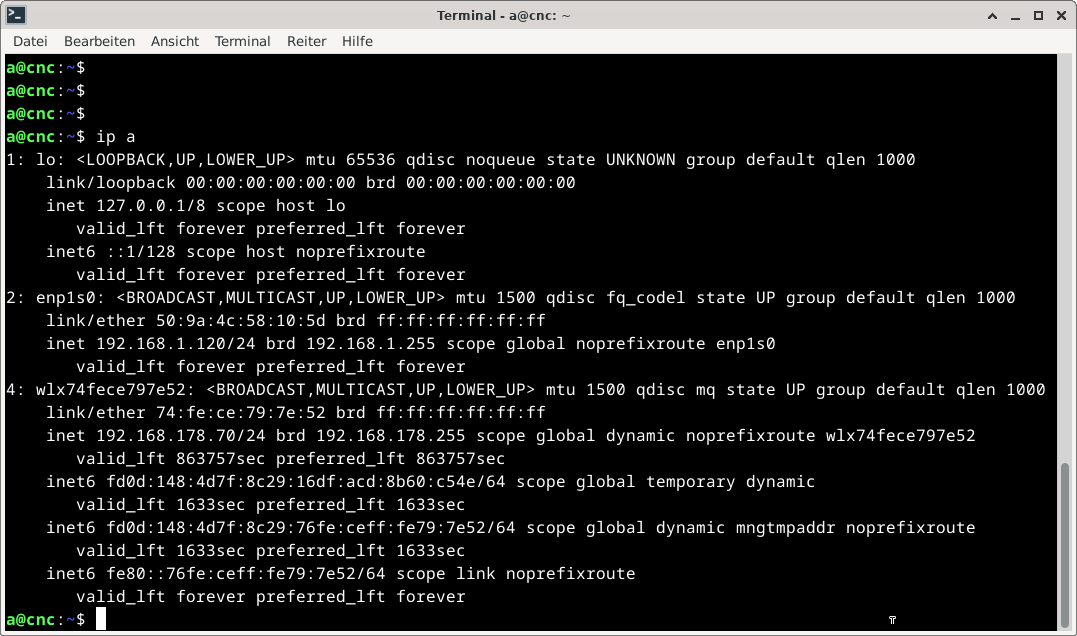Click the MAC address 50:9a:4c:58:10:5d

(x=240, y=320)
